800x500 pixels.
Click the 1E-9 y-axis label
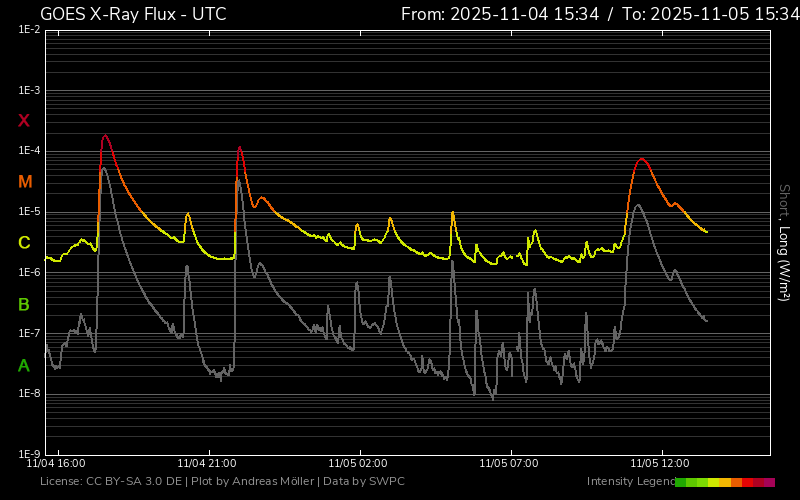pos(29,454)
